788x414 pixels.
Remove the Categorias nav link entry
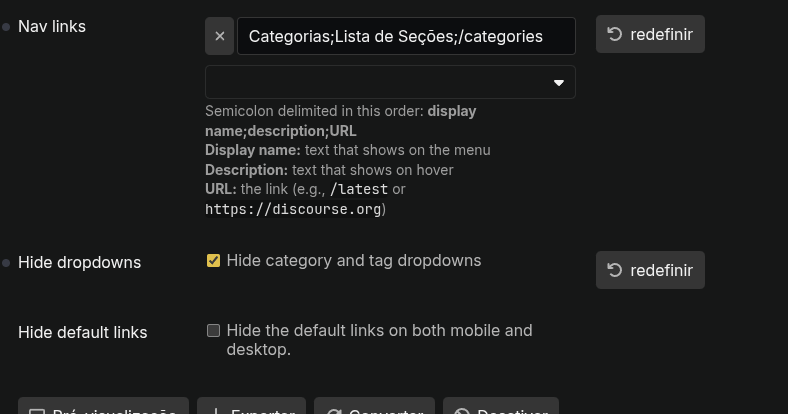coord(219,36)
